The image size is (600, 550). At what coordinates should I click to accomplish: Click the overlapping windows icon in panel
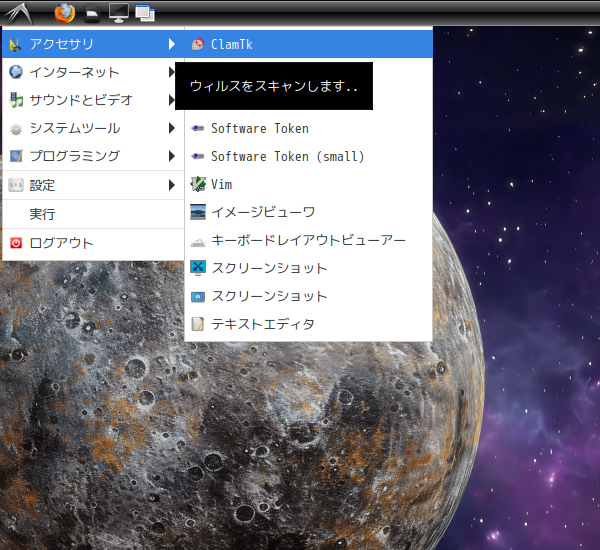pyautogui.click(x=144, y=13)
